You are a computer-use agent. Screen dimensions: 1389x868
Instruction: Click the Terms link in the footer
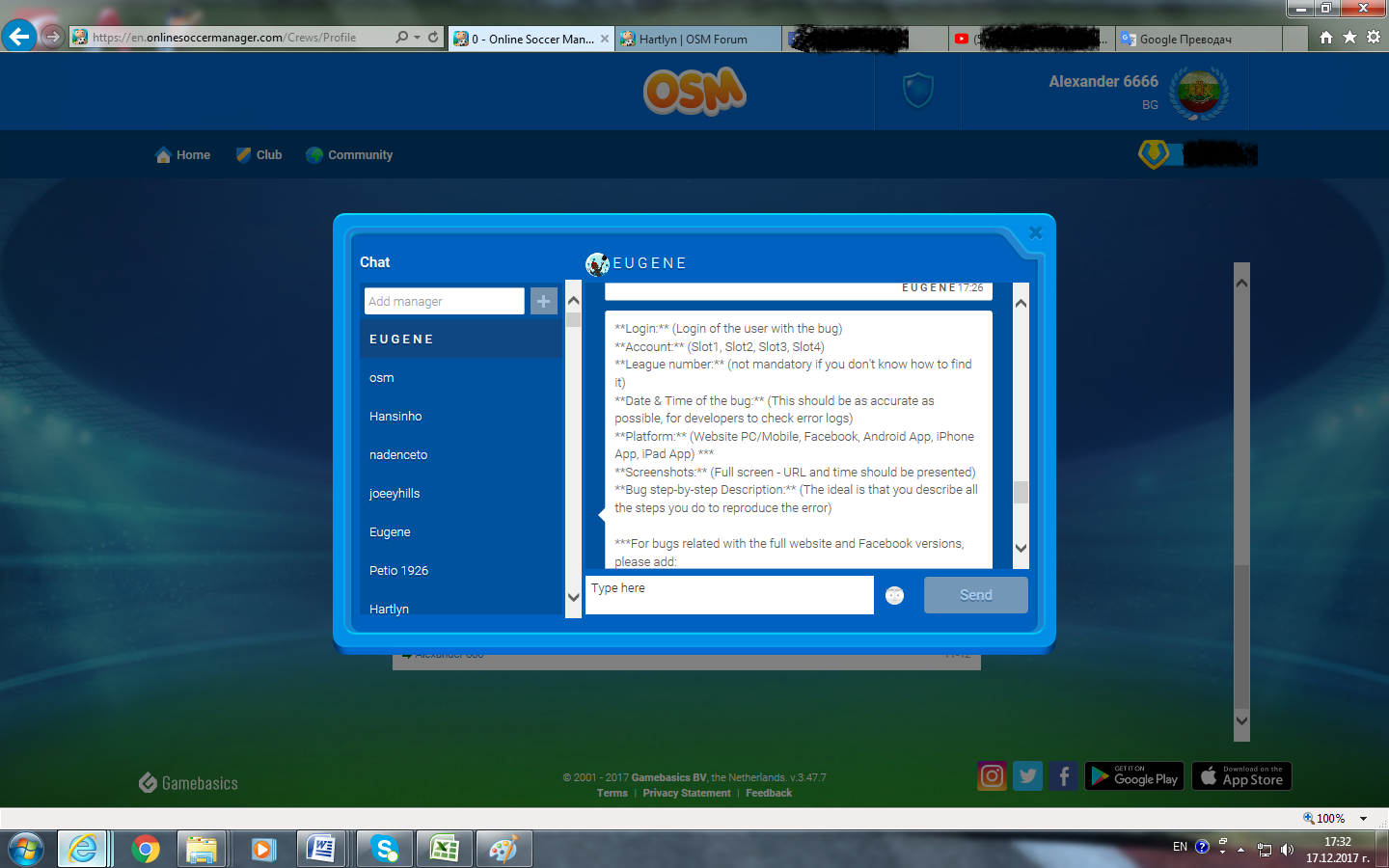613,793
